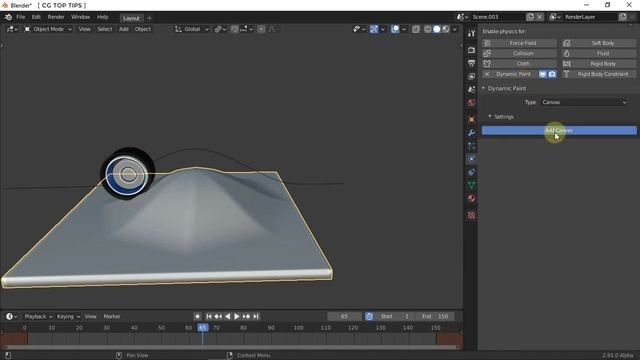Toggle viewport gizmos display
Viewport: 640px width, 360px height.
click(374, 29)
